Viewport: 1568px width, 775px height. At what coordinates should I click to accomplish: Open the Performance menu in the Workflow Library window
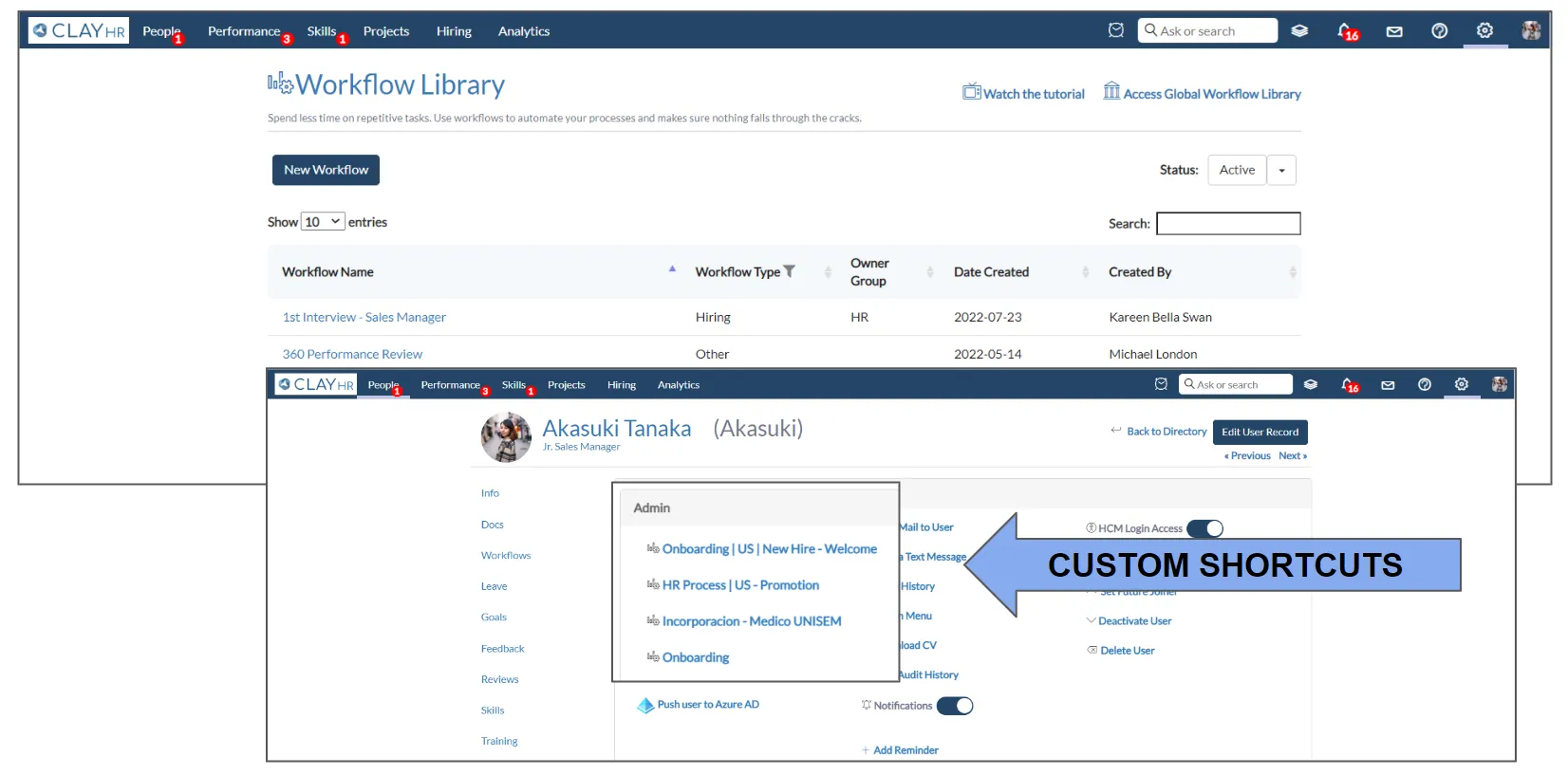(244, 31)
